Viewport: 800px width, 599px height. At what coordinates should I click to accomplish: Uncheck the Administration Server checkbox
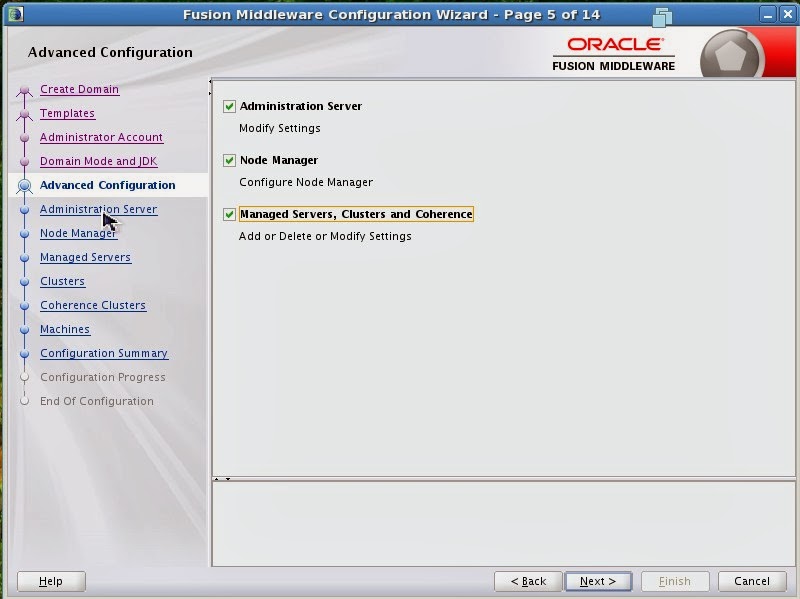[x=229, y=106]
